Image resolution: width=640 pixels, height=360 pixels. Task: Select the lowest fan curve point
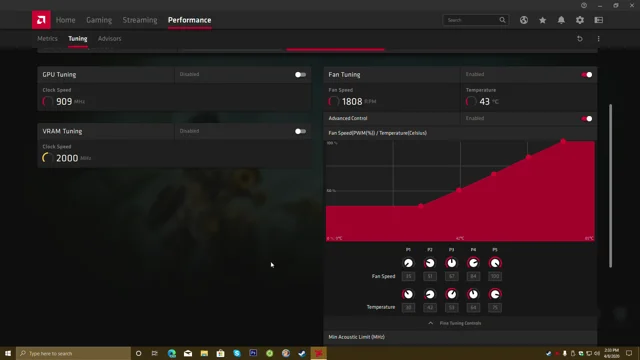click(421, 206)
